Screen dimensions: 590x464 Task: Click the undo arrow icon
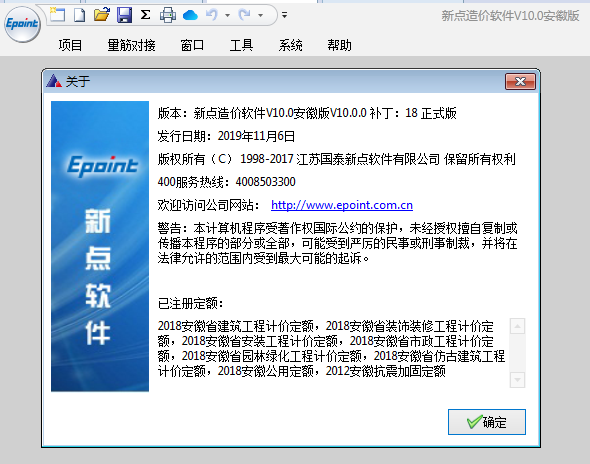(x=212, y=15)
